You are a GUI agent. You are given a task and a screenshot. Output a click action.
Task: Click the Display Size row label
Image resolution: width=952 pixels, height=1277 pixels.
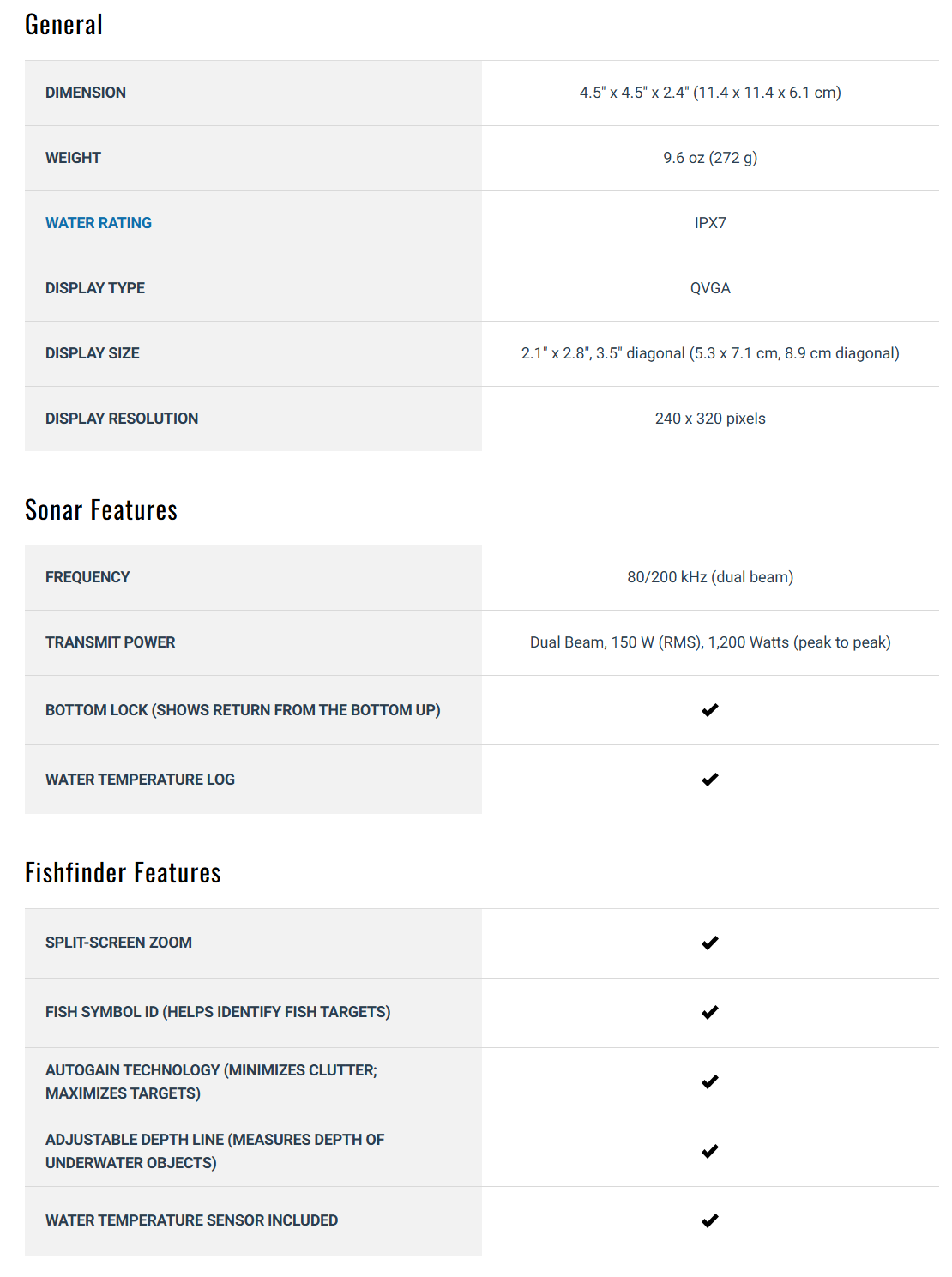(x=93, y=353)
